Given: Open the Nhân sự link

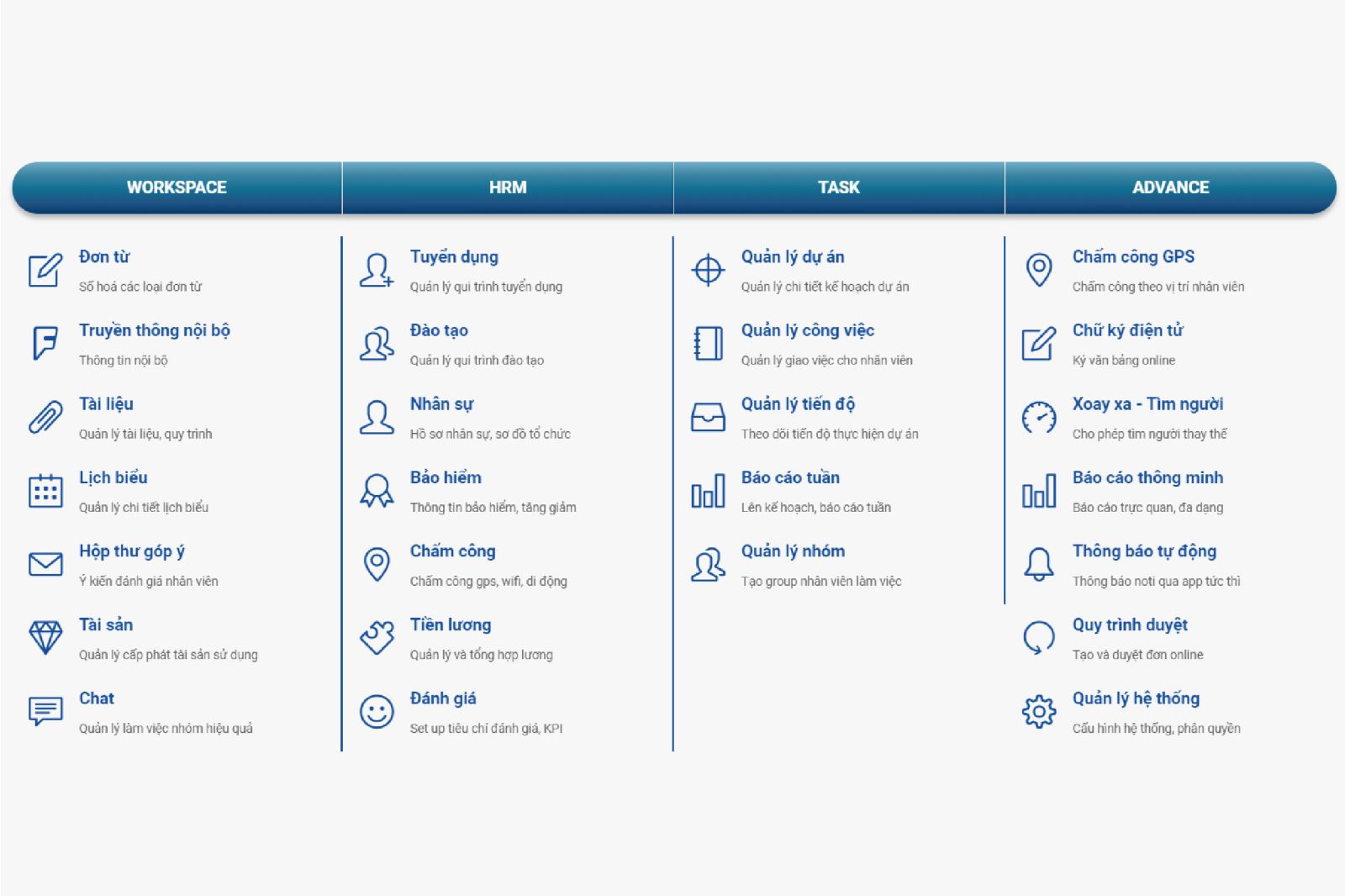Looking at the screenshot, I should (441, 404).
